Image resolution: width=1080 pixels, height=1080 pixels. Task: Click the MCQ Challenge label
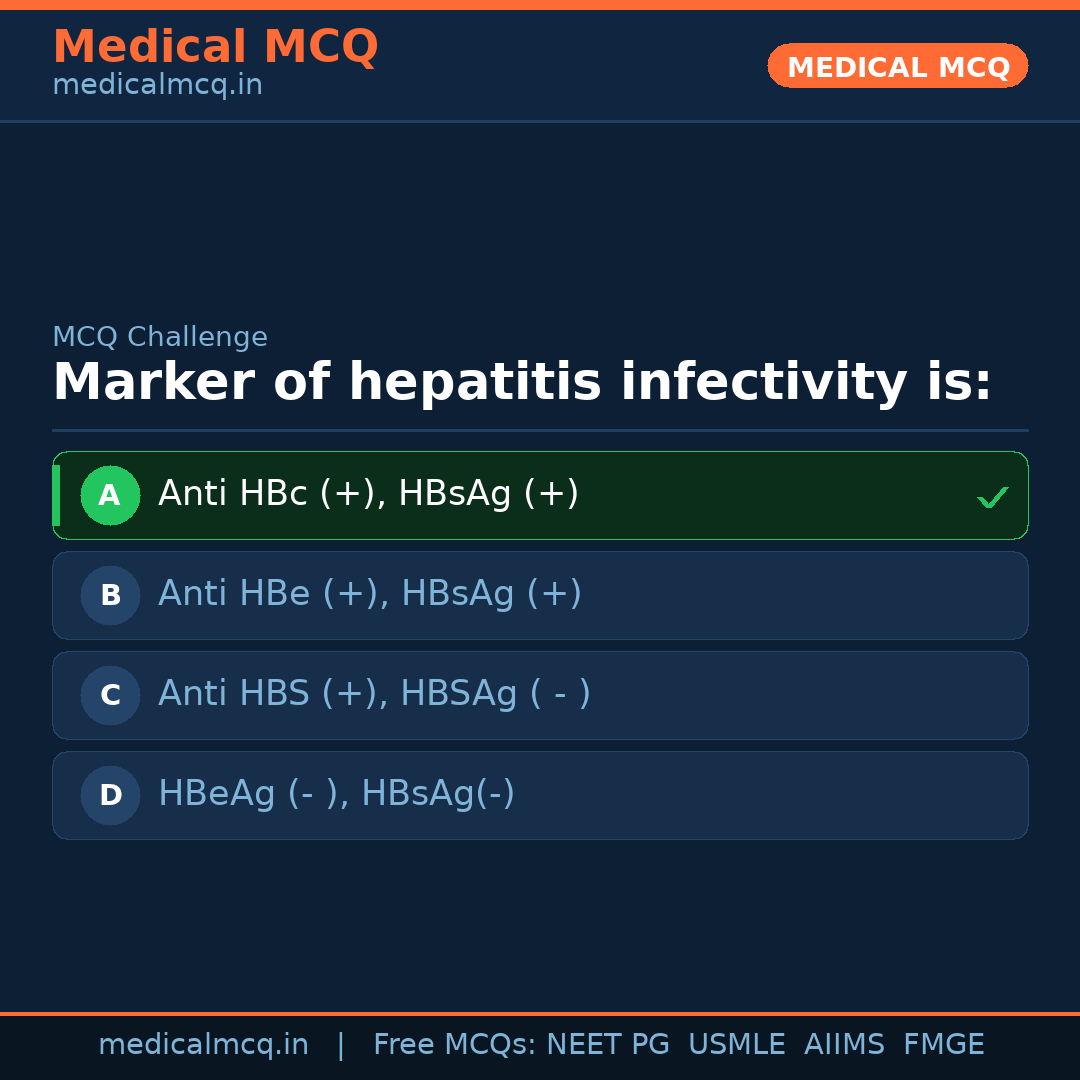[160, 337]
